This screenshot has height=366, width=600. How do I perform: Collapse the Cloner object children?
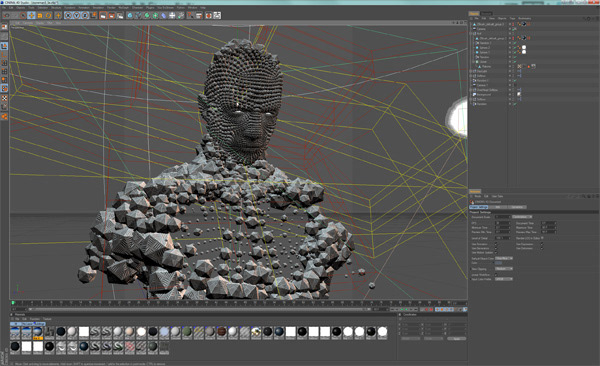coord(473,62)
